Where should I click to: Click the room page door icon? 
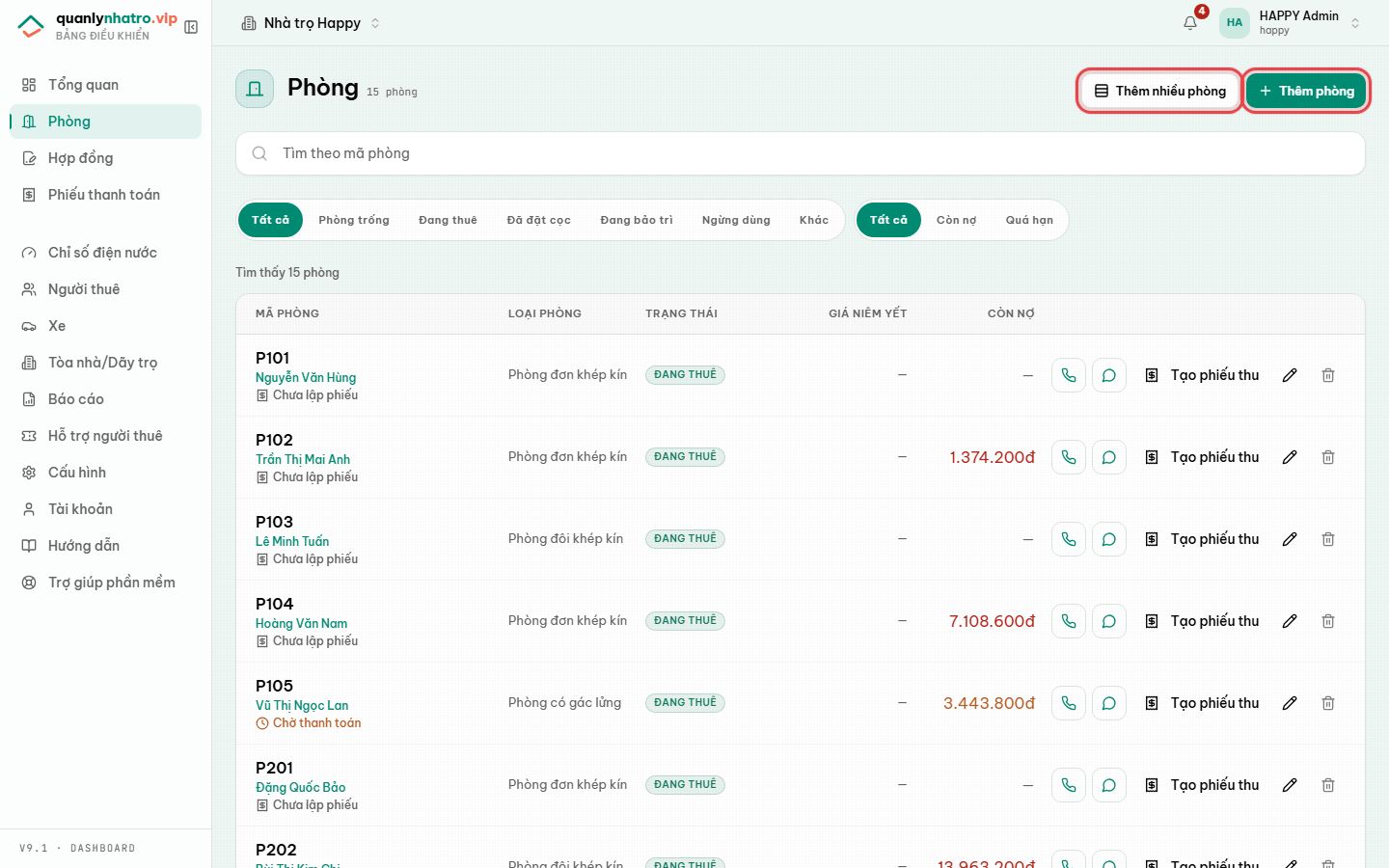click(255, 89)
